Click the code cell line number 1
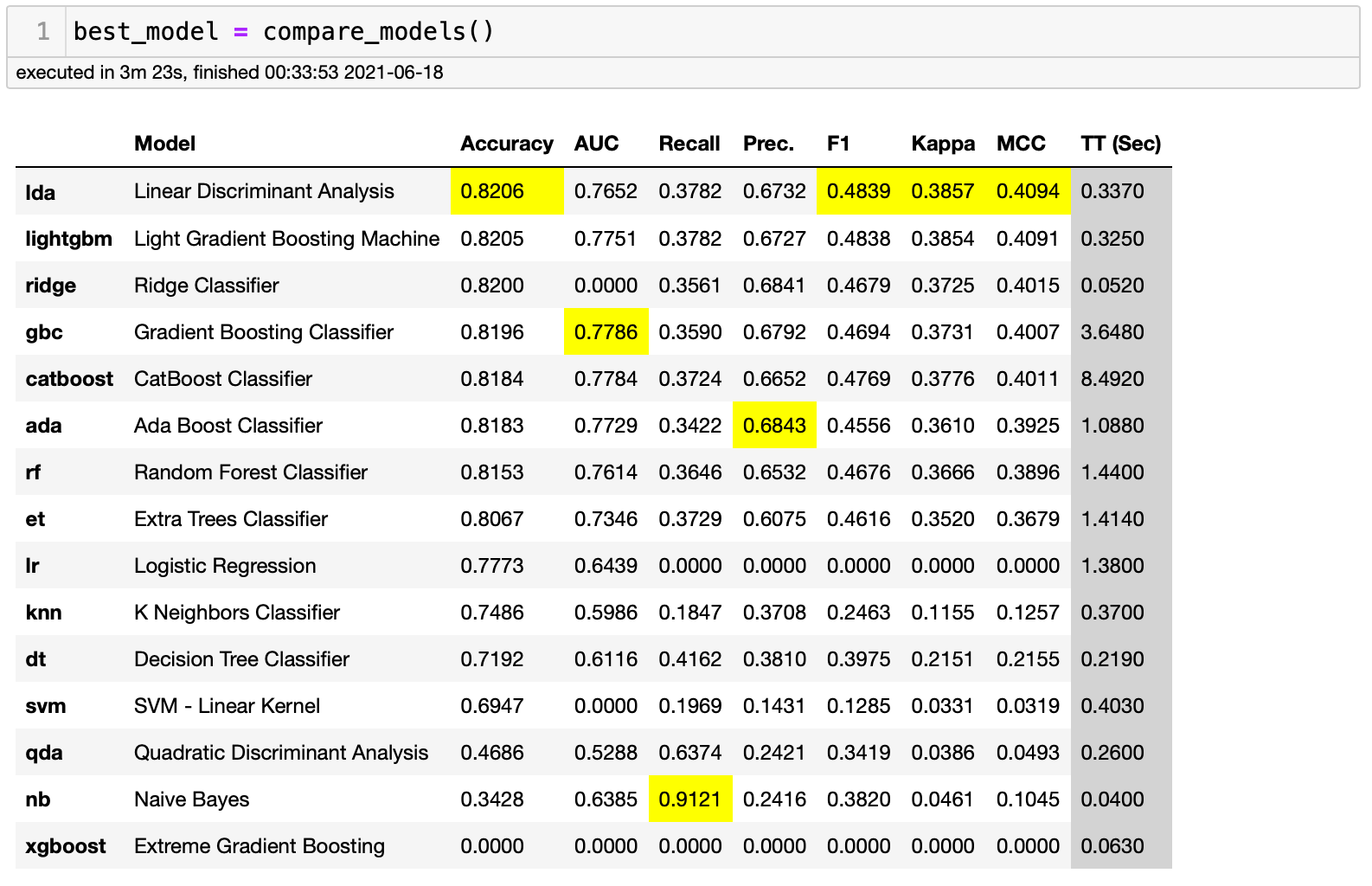The width and height of the screenshot is (1372, 886). [x=43, y=32]
